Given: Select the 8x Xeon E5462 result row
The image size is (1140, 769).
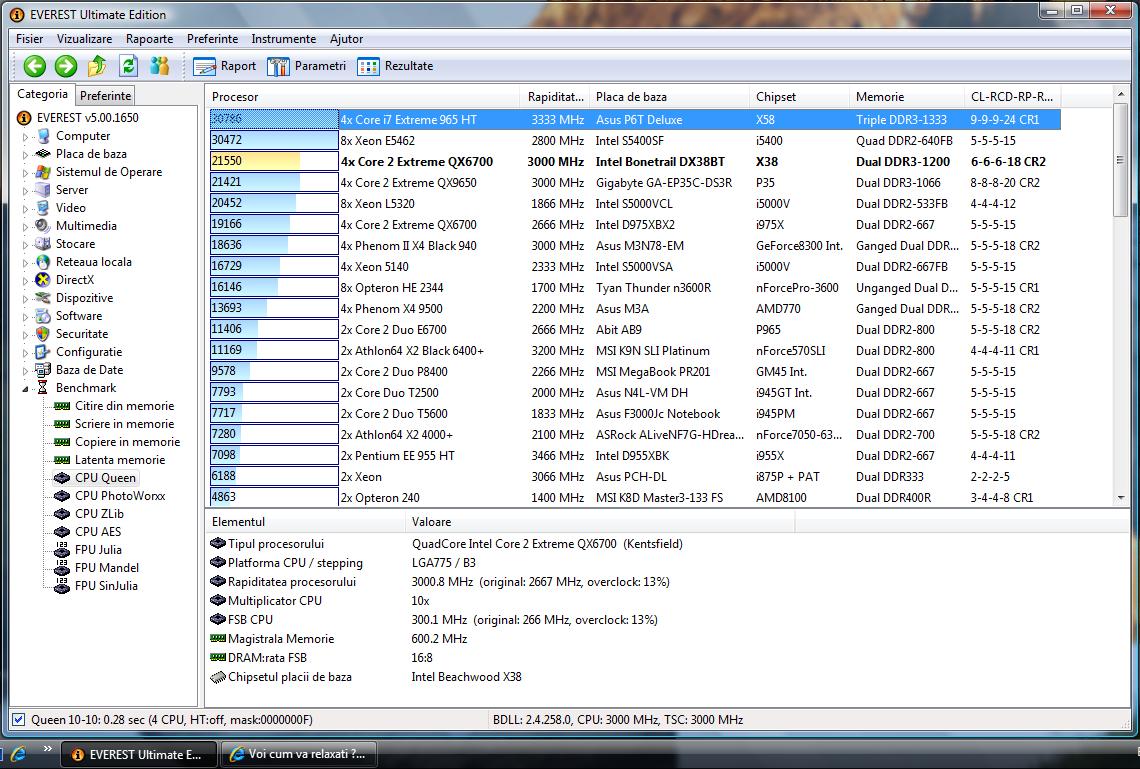Looking at the screenshot, I should [635, 141].
